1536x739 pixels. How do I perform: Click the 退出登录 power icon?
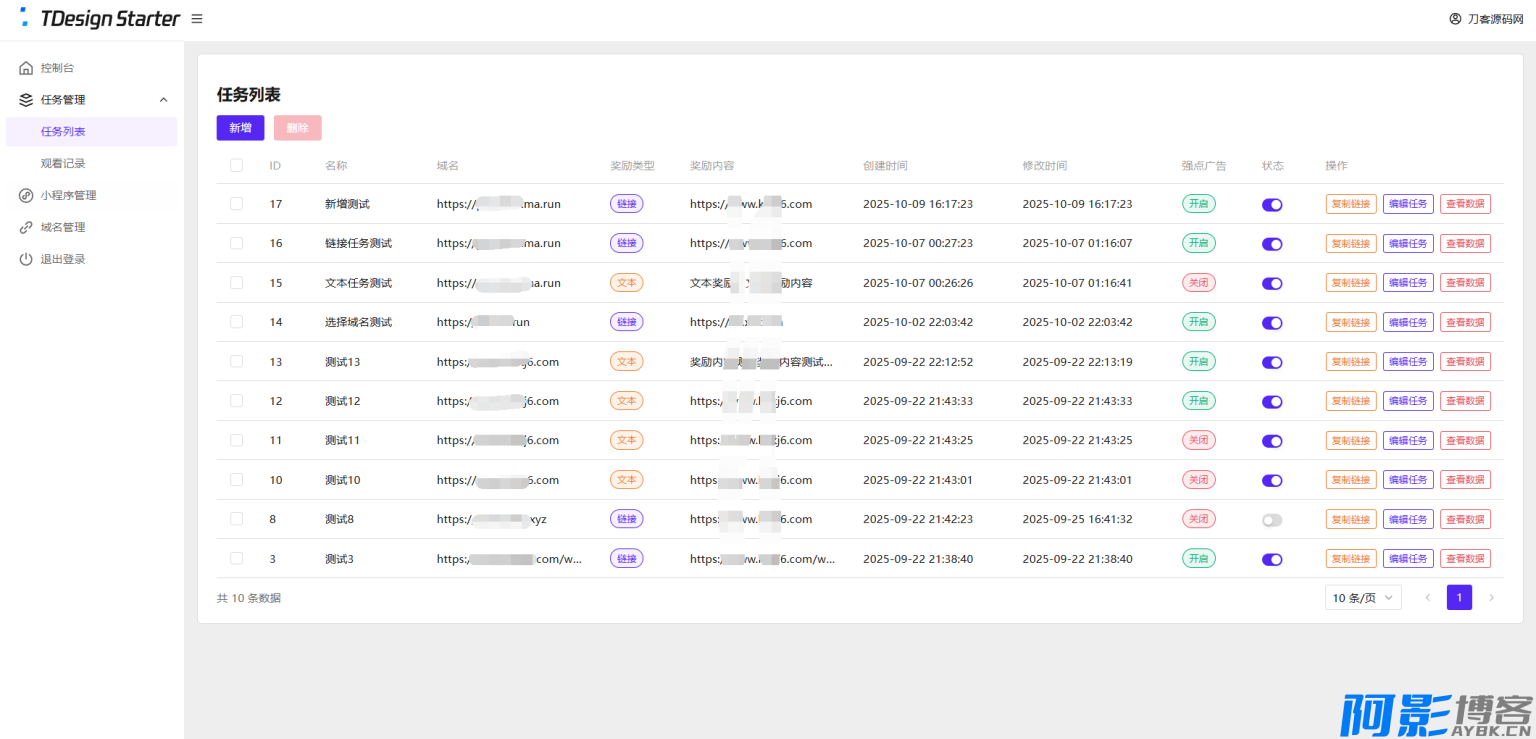coord(26,259)
